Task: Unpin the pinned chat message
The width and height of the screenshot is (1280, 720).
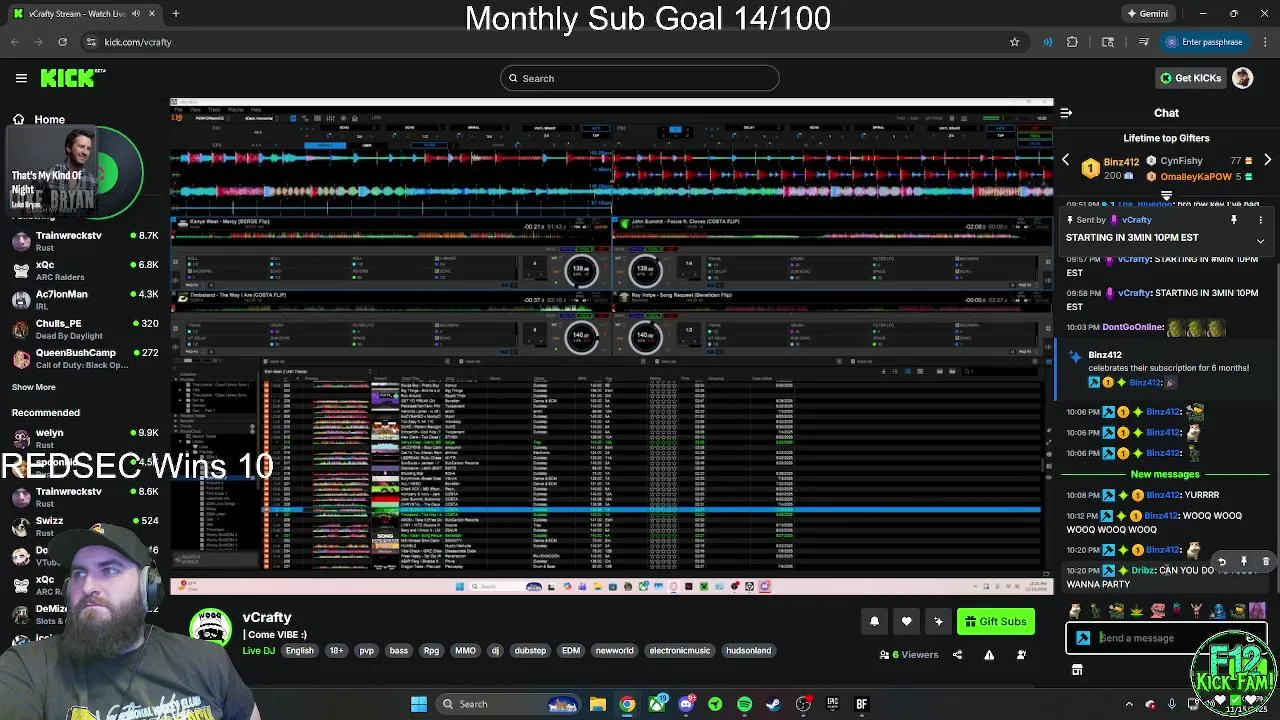Action: point(1234,220)
